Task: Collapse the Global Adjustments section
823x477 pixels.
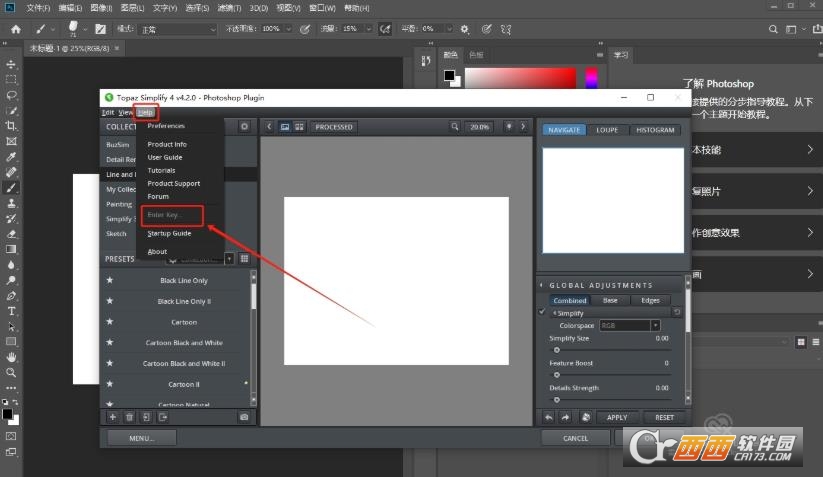Action: point(541,285)
